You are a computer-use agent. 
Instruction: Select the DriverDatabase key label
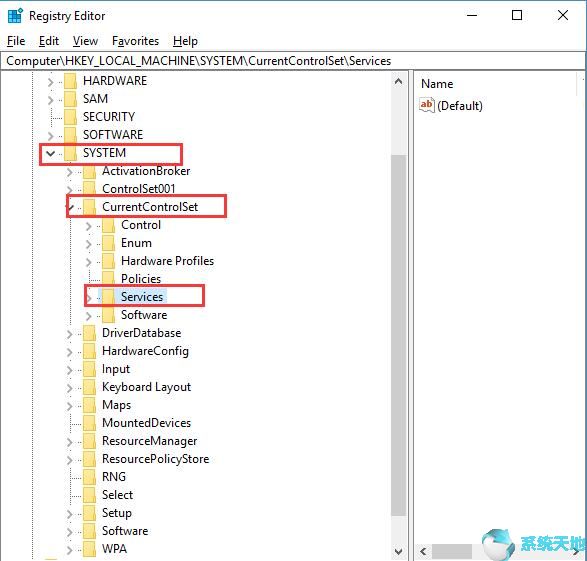pyautogui.click(x=142, y=333)
